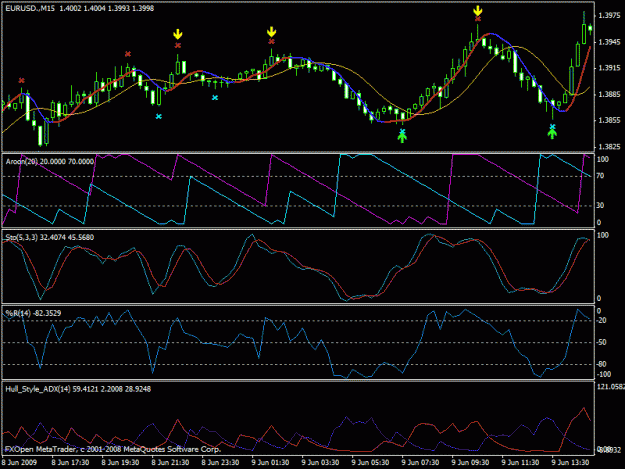Select the red X marker near 8 Jun 20:30
Image resolution: width=625 pixels, height=469 pixels.
click(128, 54)
